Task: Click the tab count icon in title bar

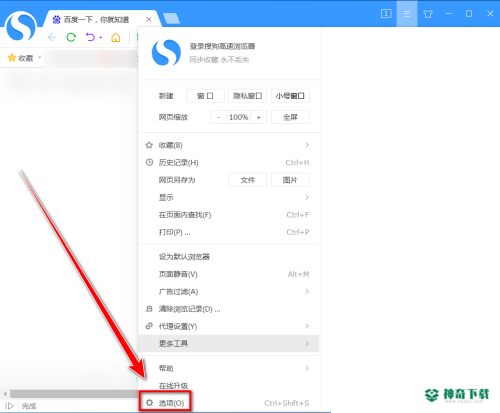Action: 386,14
